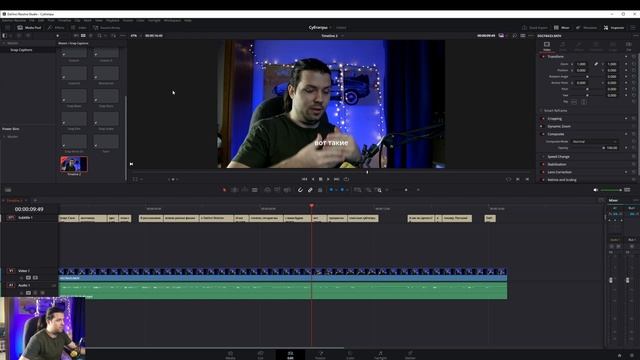640x360 pixels.
Task: Play timeline in reverse
Action: click(313, 179)
